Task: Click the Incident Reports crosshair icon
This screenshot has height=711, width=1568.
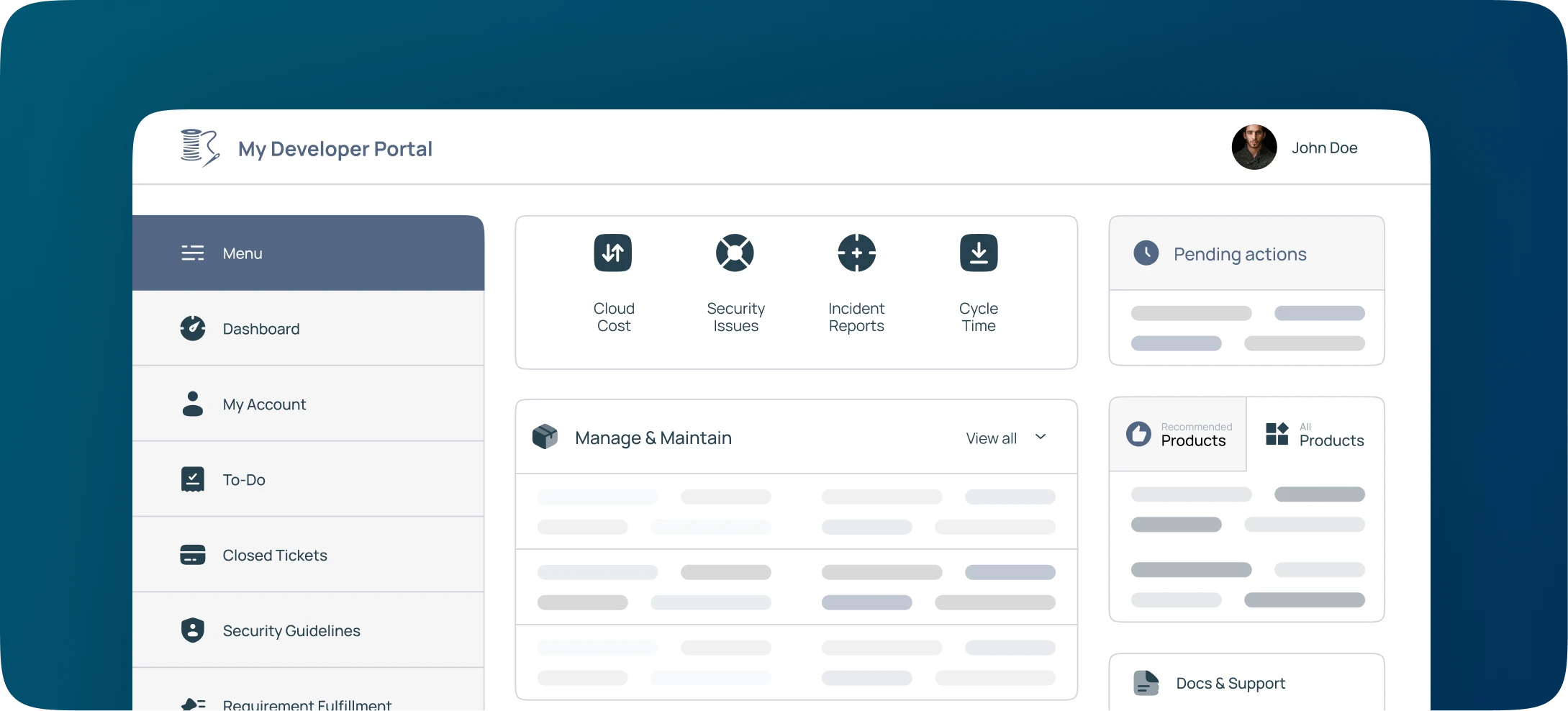Action: pyautogui.click(x=856, y=253)
